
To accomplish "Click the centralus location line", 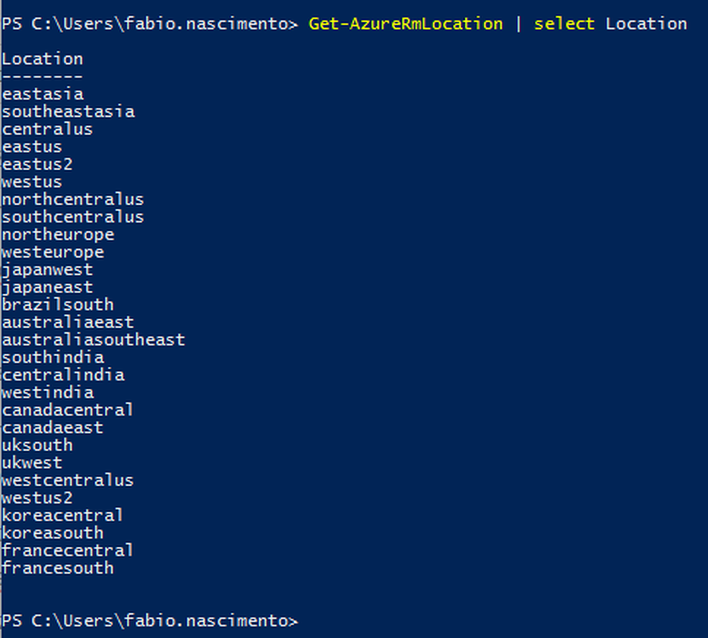I will click(47, 129).
